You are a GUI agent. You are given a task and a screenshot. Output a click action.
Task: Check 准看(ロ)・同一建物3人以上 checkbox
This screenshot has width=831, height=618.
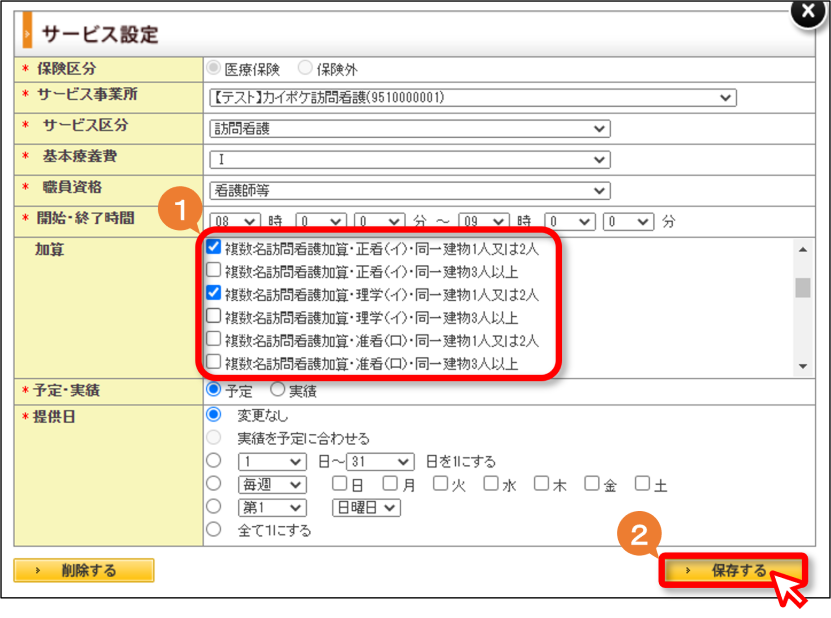tap(214, 362)
